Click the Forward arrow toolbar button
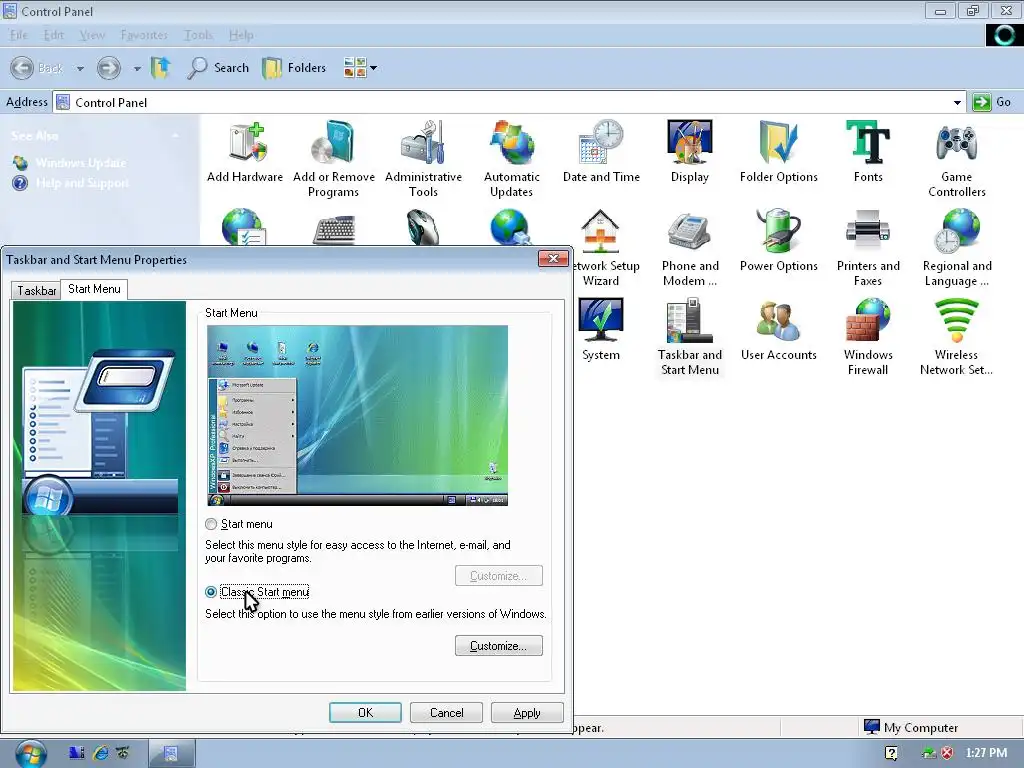This screenshot has height=768, width=1024. [108, 67]
